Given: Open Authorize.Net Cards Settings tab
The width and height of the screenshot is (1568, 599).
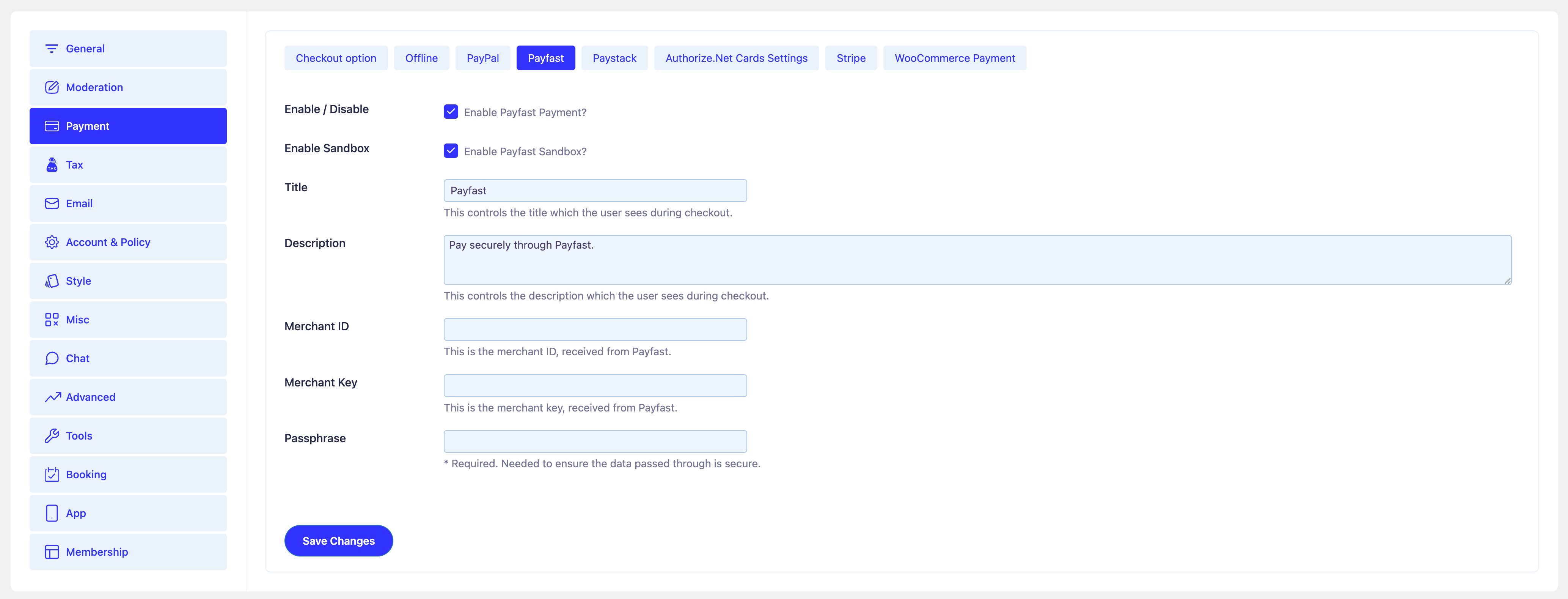Looking at the screenshot, I should (736, 58).
